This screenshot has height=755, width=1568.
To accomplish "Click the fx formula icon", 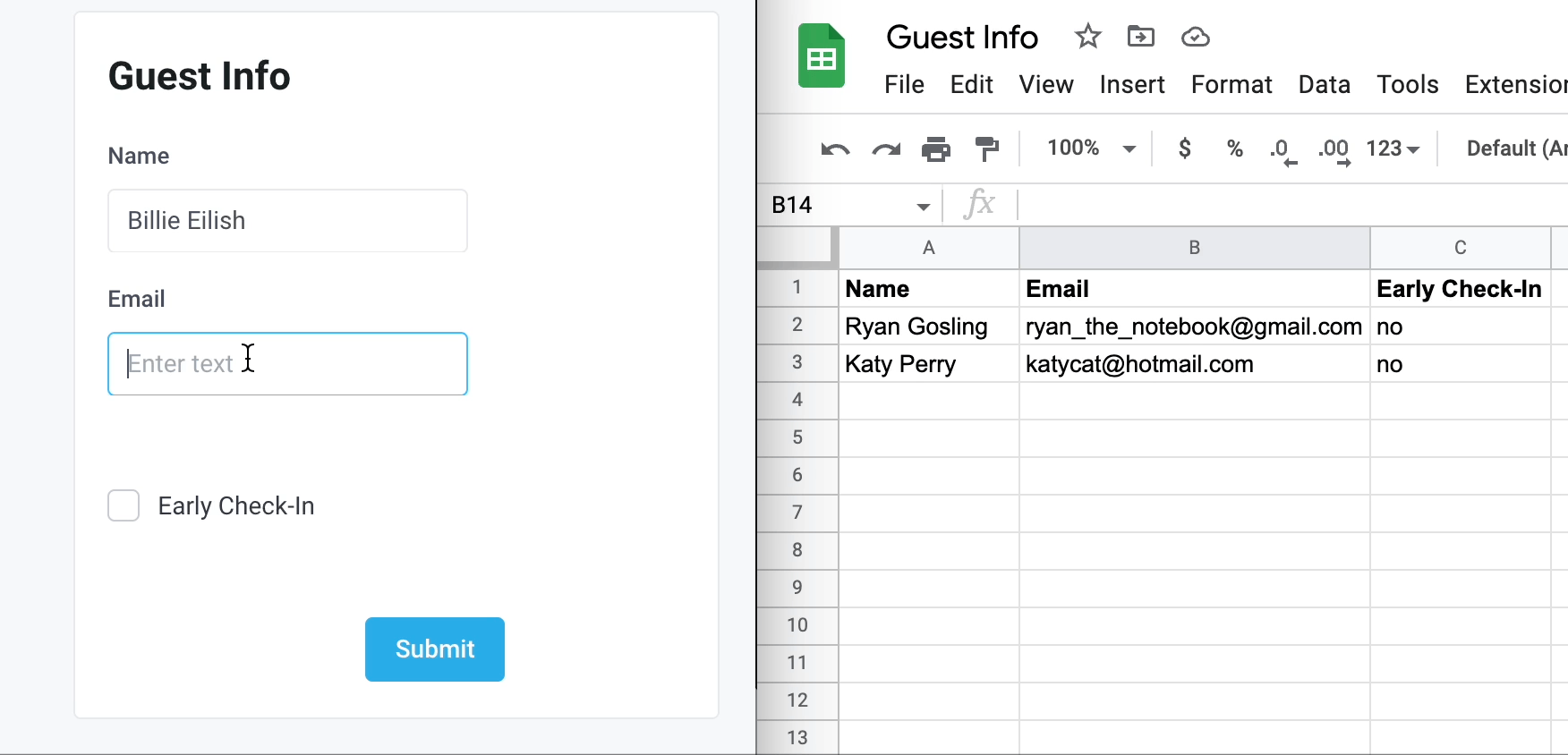I will tap(980, 204).
